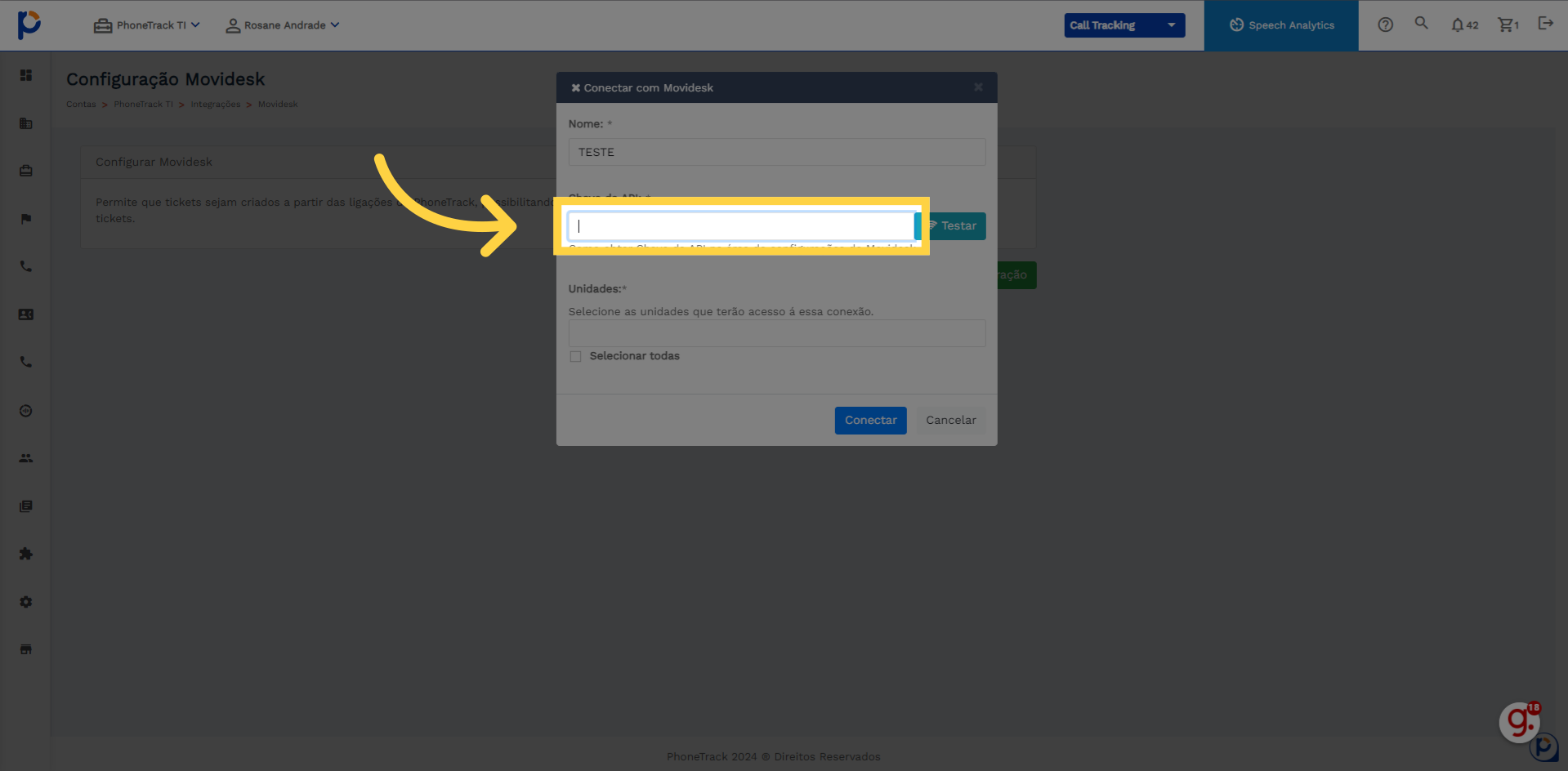This screenshot has width=1568, height=771.
Task: Open the store sidebar icon
Action: tap(26, 649)
